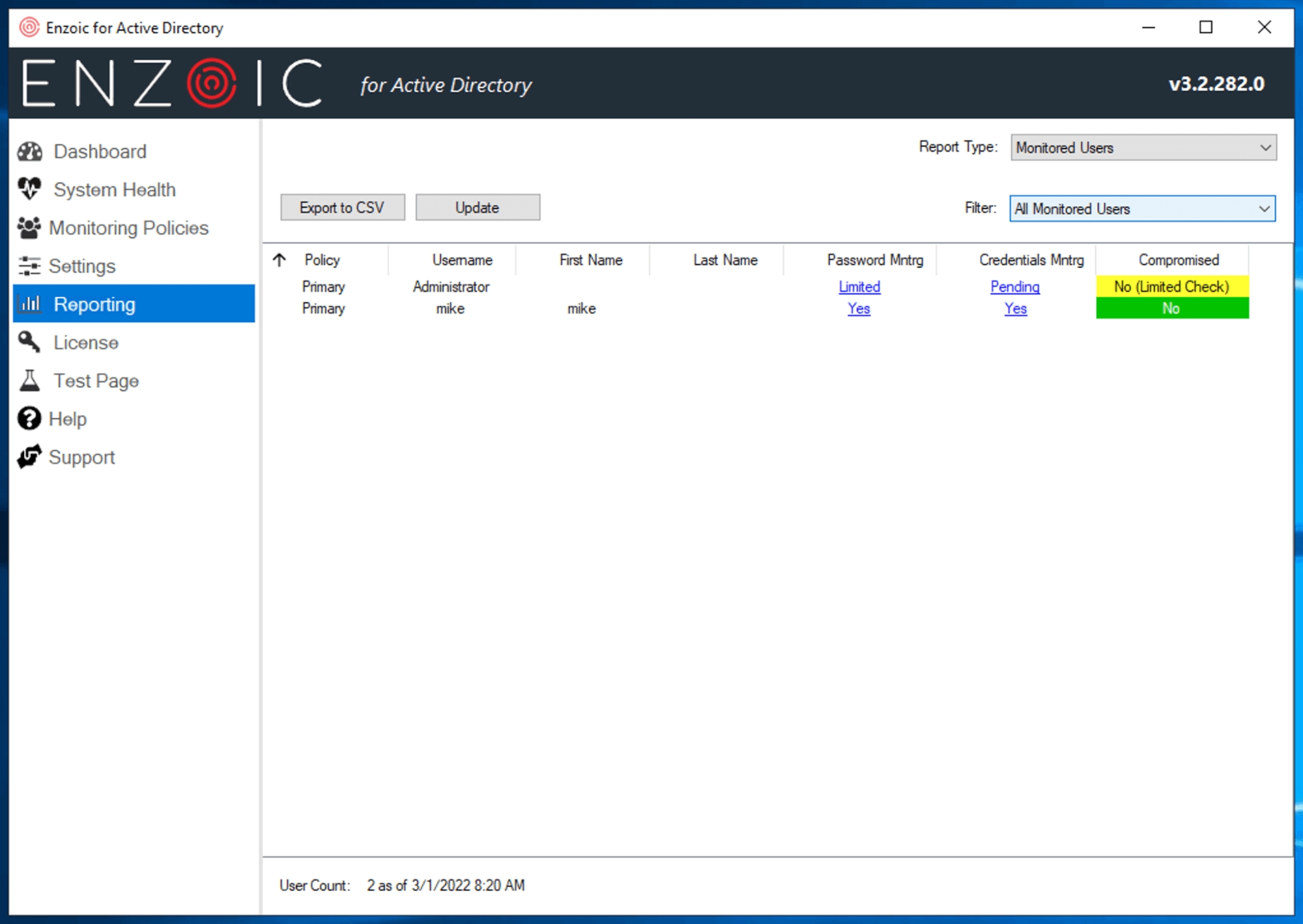Sort by Username column header
The height and width of the screenshot is (924, 1303).
[x=462, y=260]
